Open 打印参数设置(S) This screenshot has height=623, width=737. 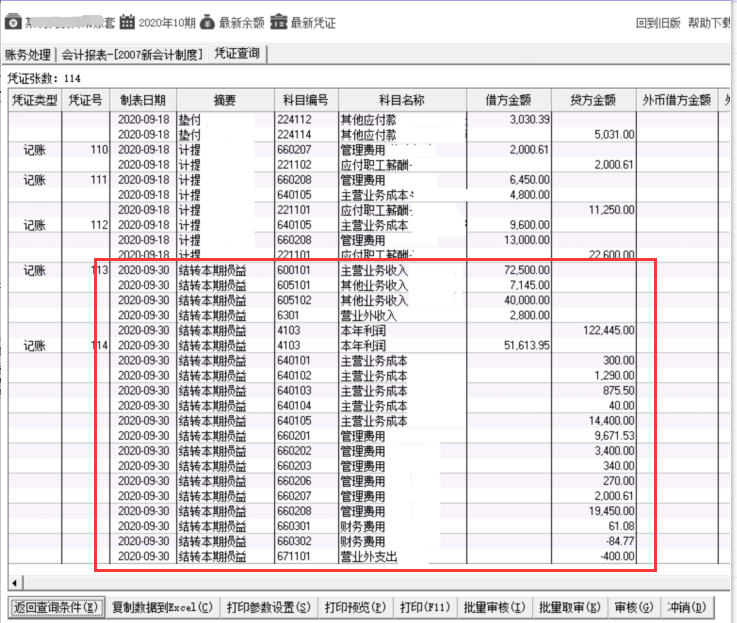(268, 607)
